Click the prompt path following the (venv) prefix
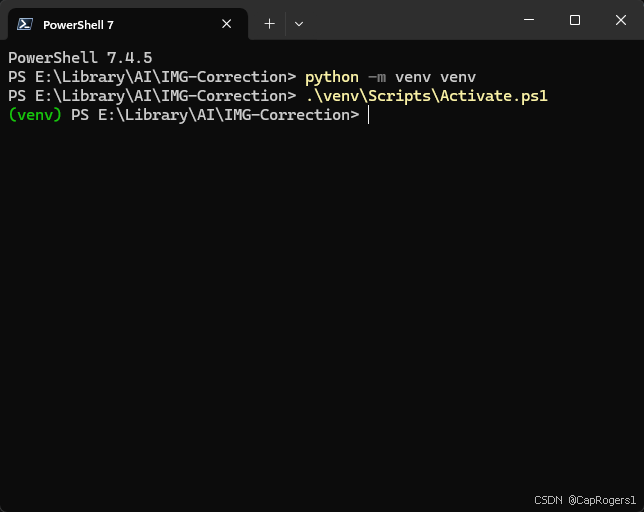 tap(215, 115)
